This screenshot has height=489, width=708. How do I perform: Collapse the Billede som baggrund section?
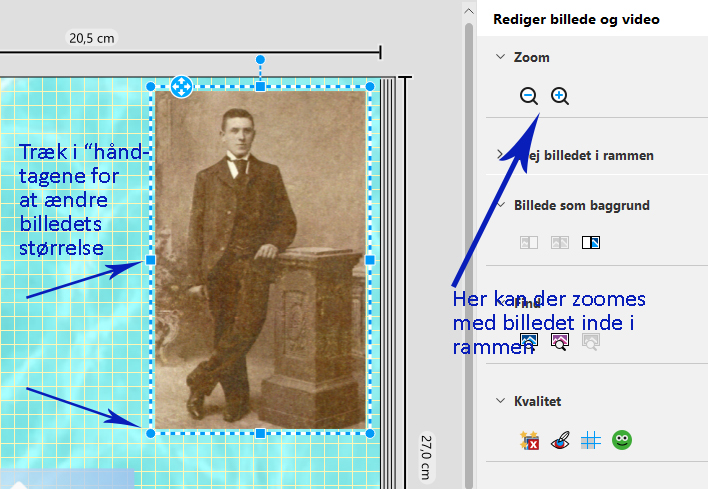(x=501, y=205)
